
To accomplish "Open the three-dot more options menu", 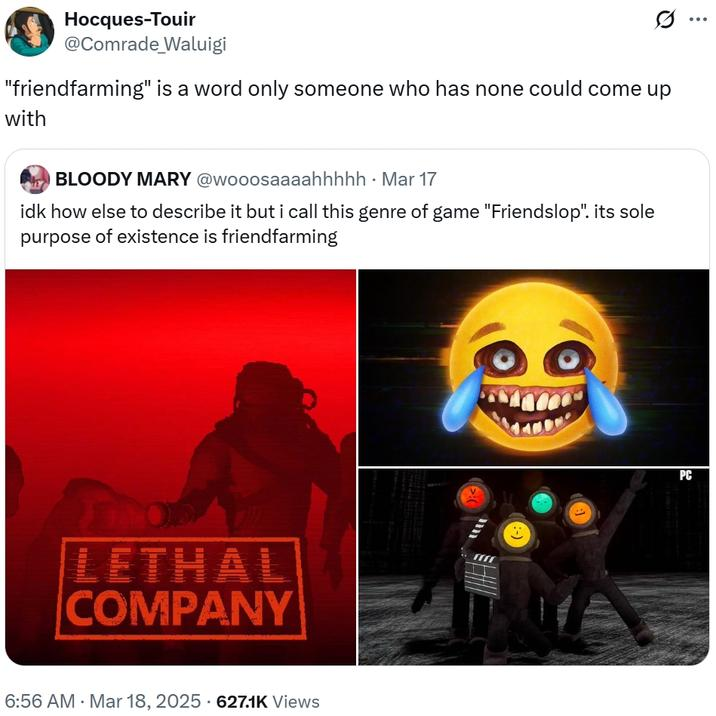I will pyautogui.click(x=697, y=20).
